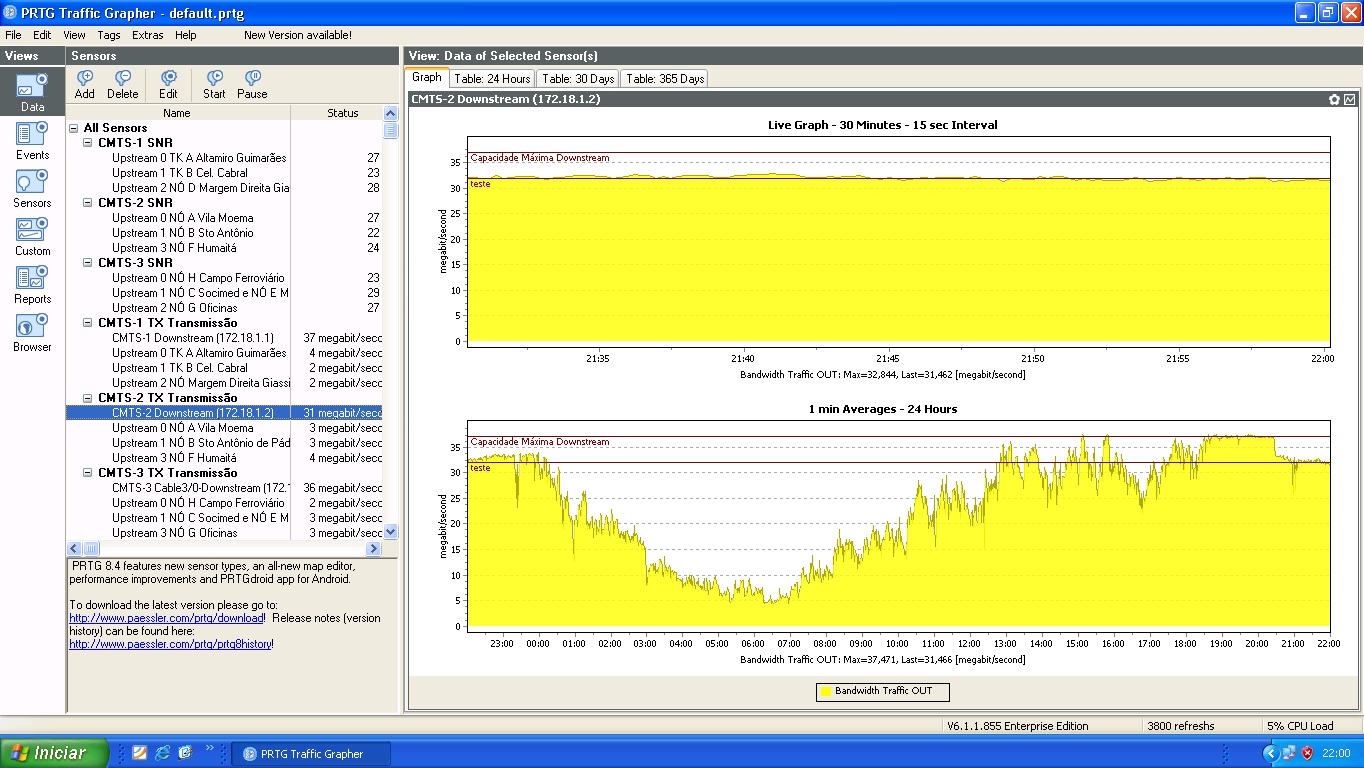Click the 3800 refreshs status entry
This screenshot has height=768, width=1364.
coord(1181,726)
